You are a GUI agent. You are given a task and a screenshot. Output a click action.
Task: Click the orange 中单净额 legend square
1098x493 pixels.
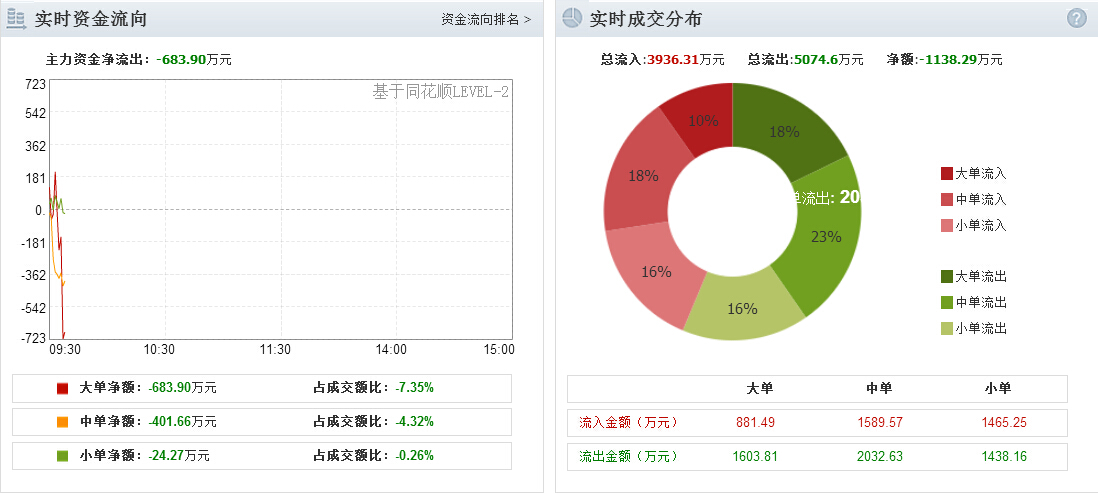tap(62, 422)
